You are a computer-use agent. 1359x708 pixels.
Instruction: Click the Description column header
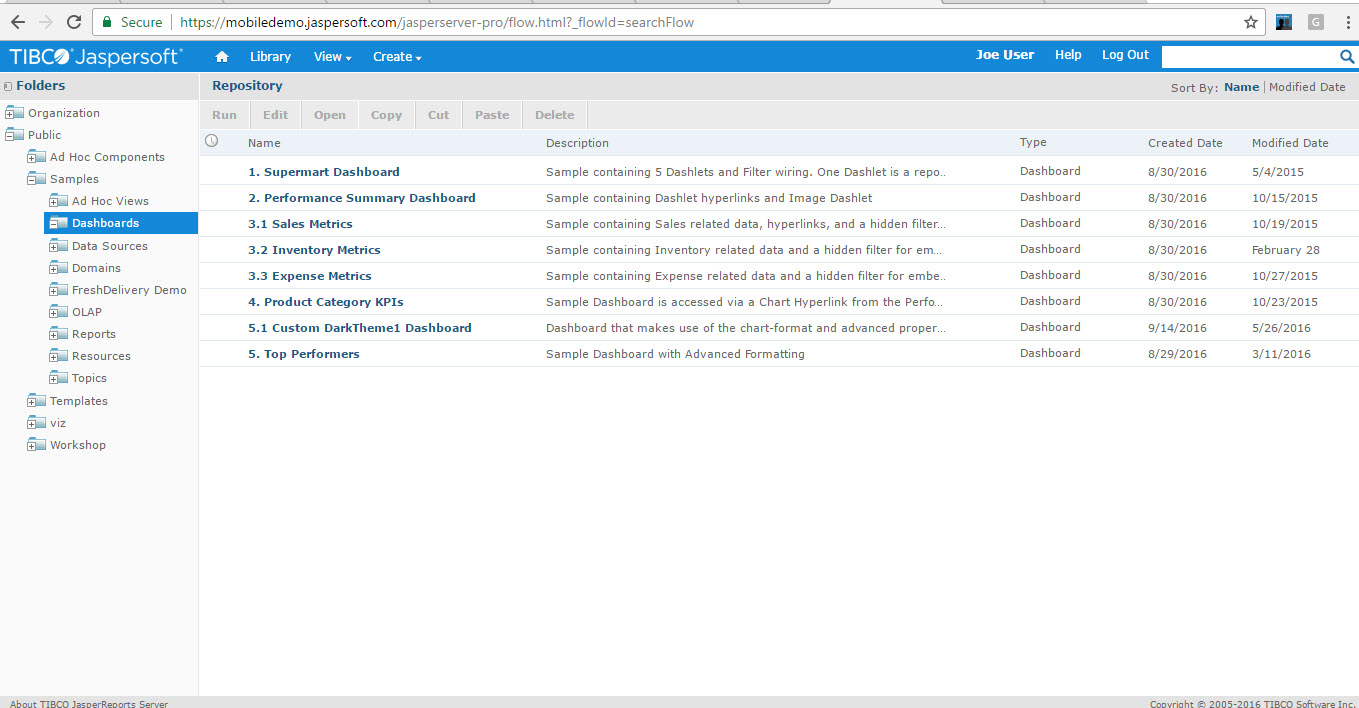tap(577, 143)
